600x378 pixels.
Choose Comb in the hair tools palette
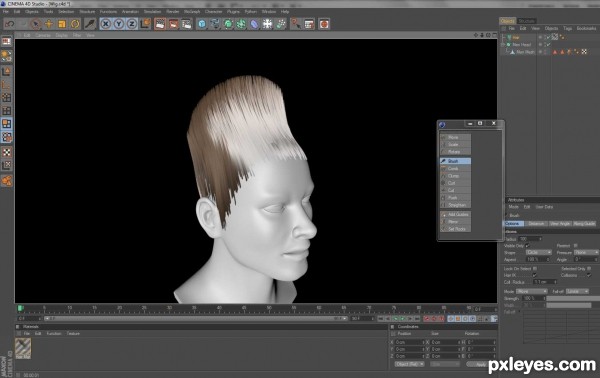click(455, 168)
